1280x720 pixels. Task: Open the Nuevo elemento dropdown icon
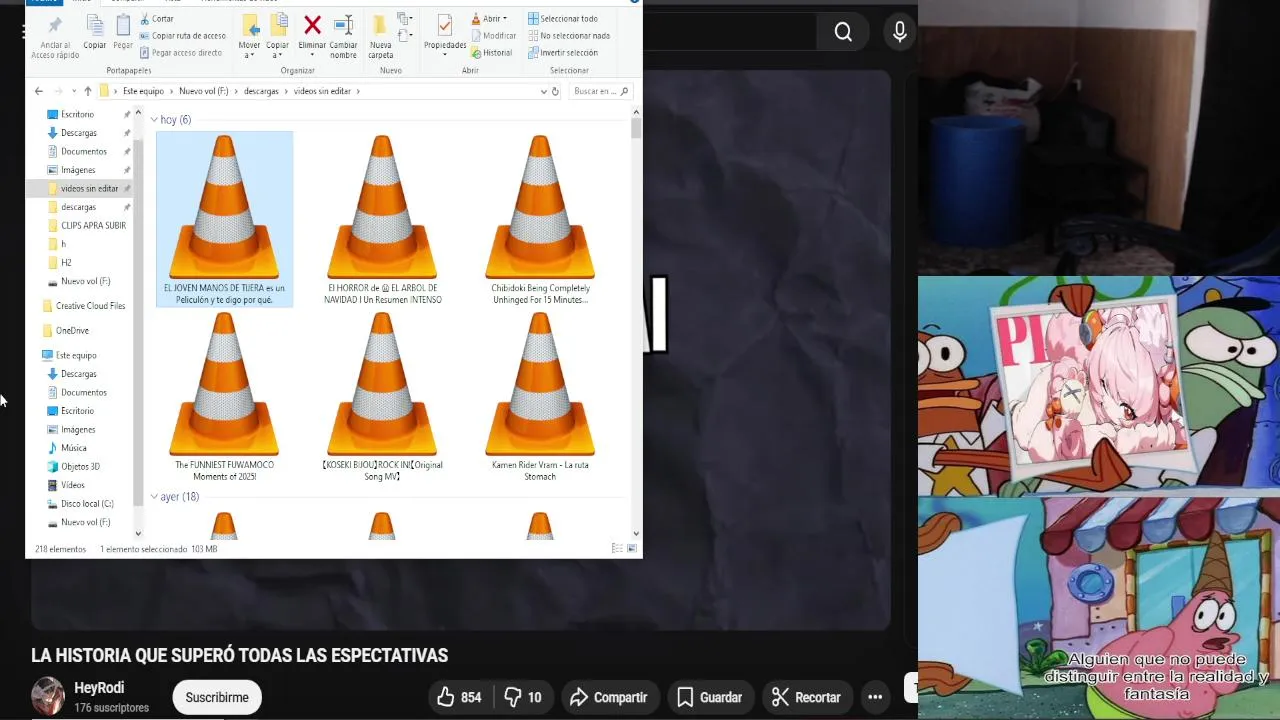(x=405, y=19)
